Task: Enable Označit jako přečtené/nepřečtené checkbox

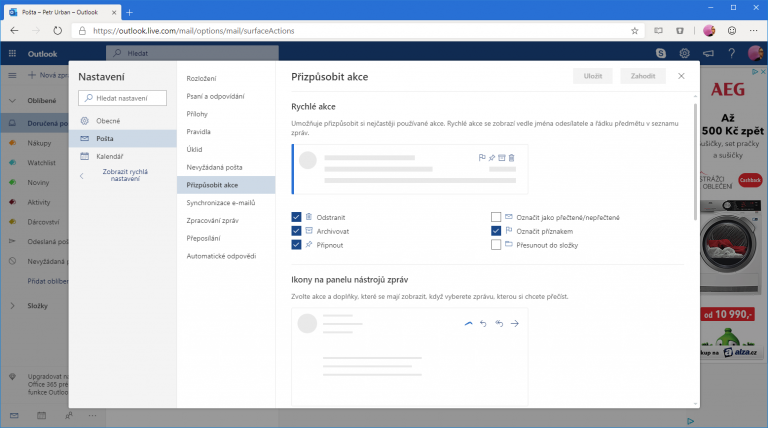Action: [x=496, y=217]
